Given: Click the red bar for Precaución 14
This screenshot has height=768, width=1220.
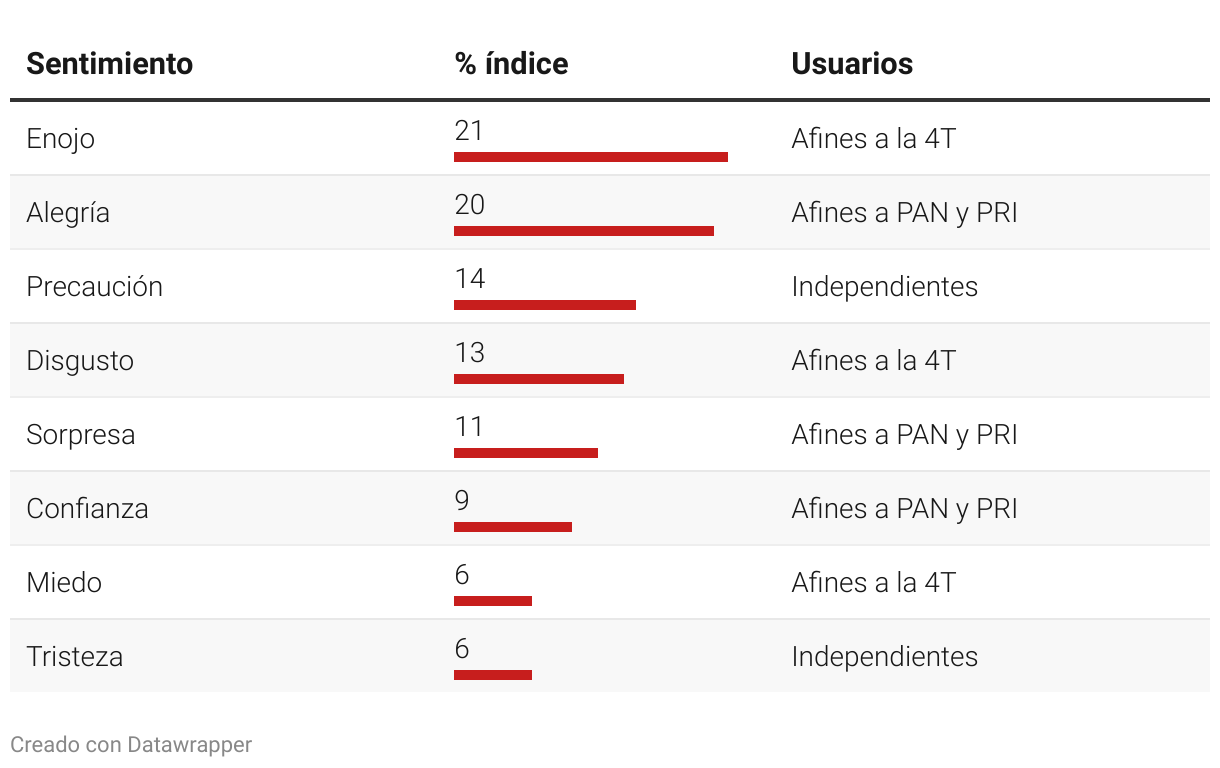Looking at the screenshot, I should [545, 305].
